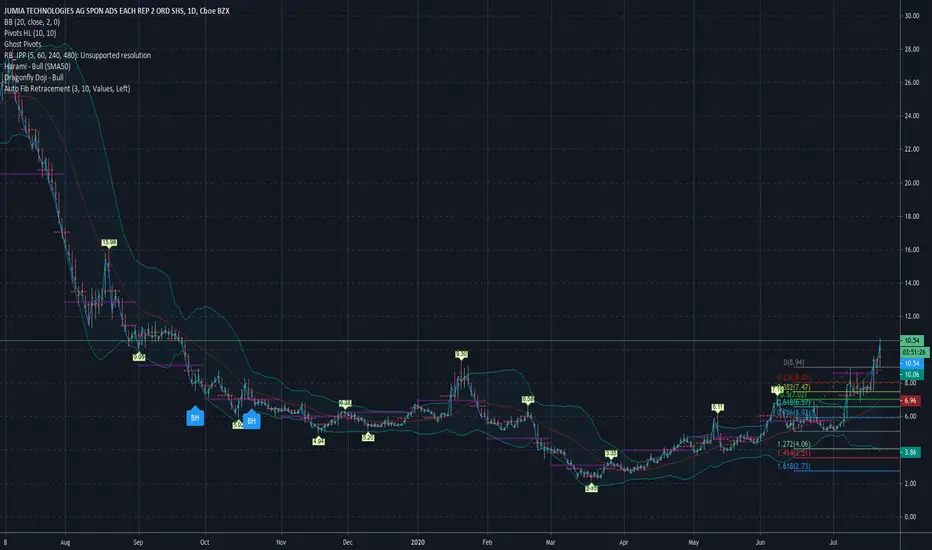932x550 pixels.
Task: Click the red 6.96 price axis label
Action: coord(911,401)
